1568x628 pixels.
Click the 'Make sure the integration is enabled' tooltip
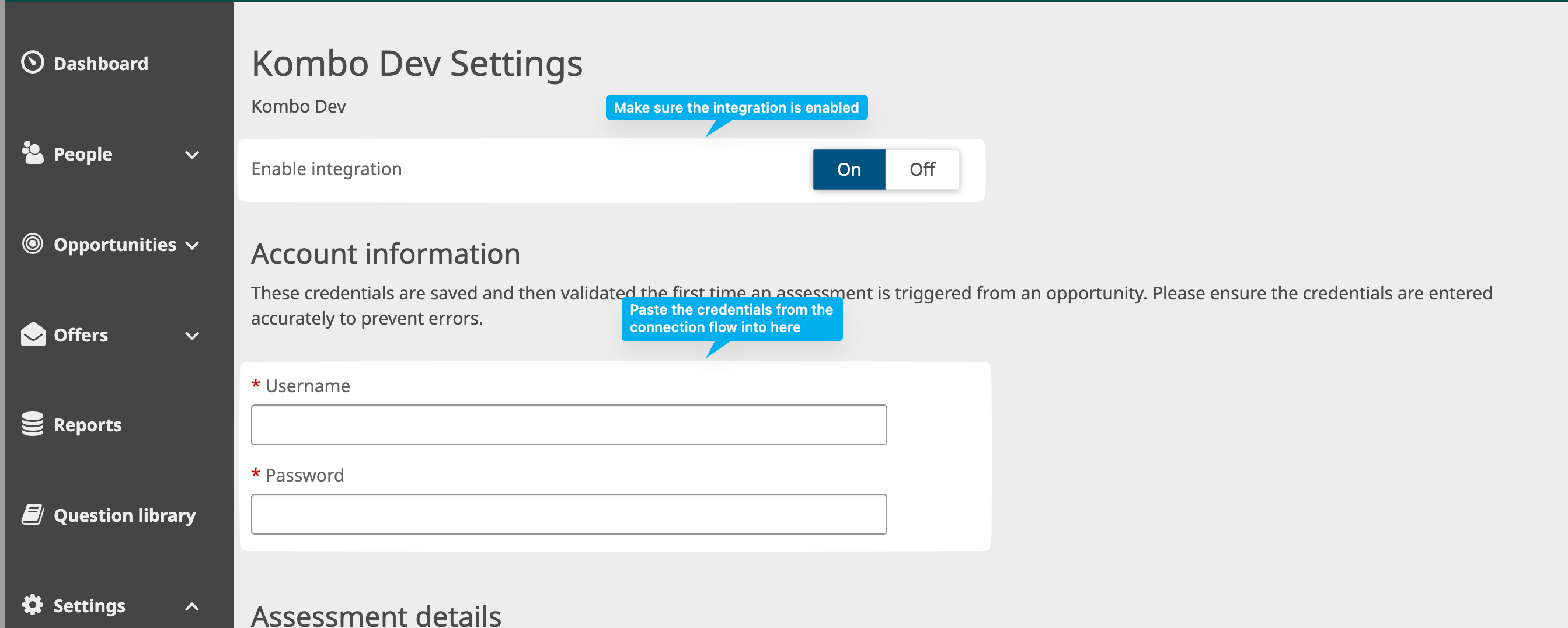[x=736, y=108]
